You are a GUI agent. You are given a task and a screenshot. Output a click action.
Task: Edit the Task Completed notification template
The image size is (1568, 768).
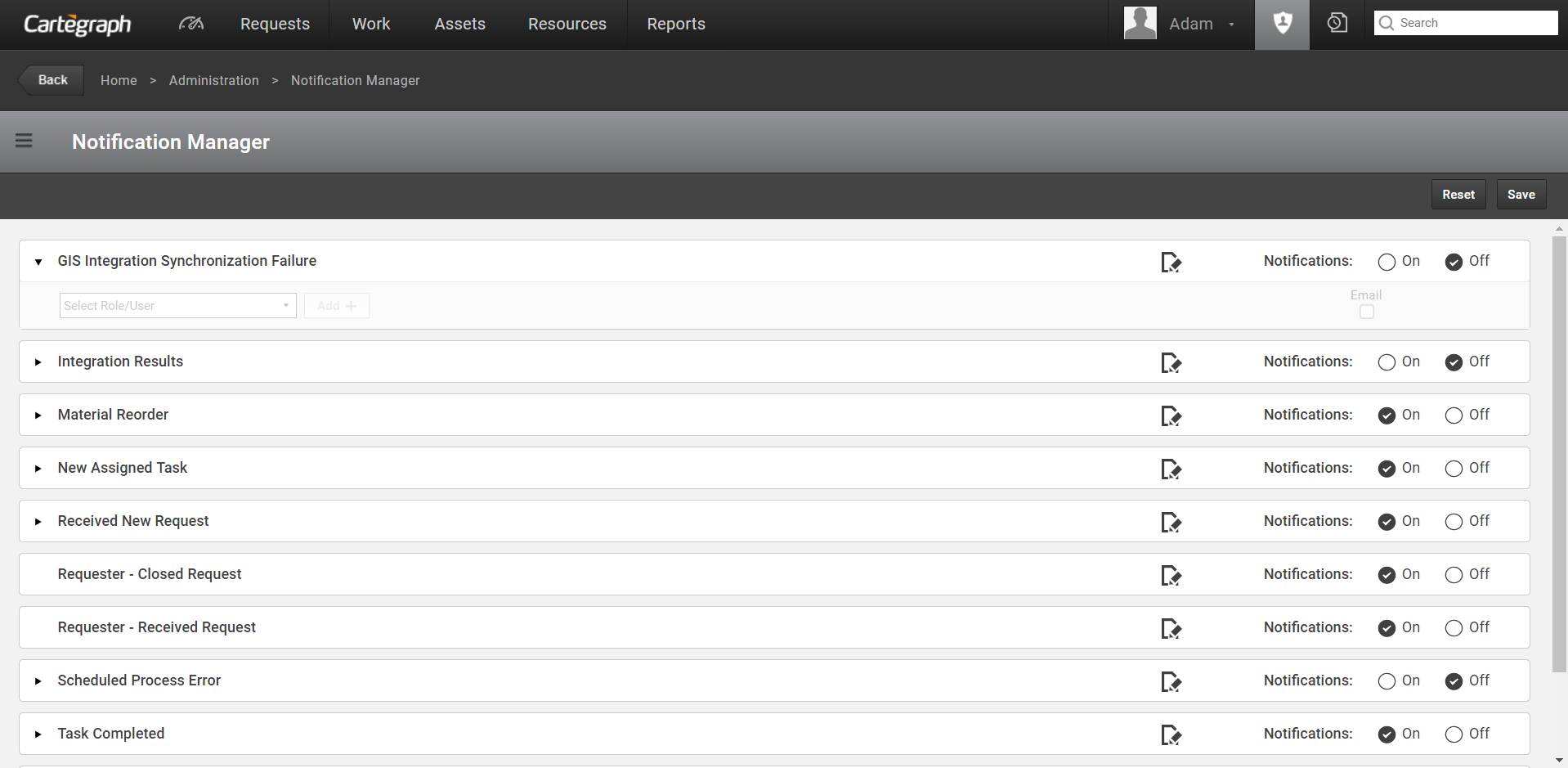coord(1171,734)
